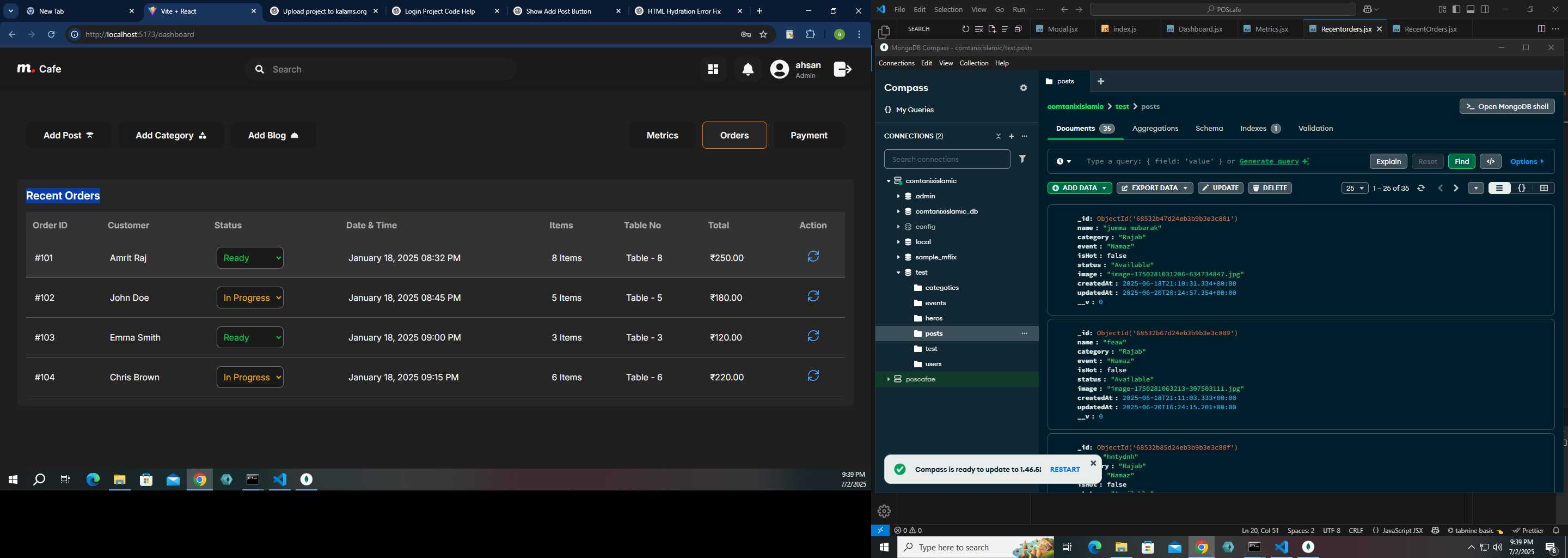The width and height of the screenshot is (1568, 558).
Task: Split the VS Code editor right
Action: pos(1541,29)
